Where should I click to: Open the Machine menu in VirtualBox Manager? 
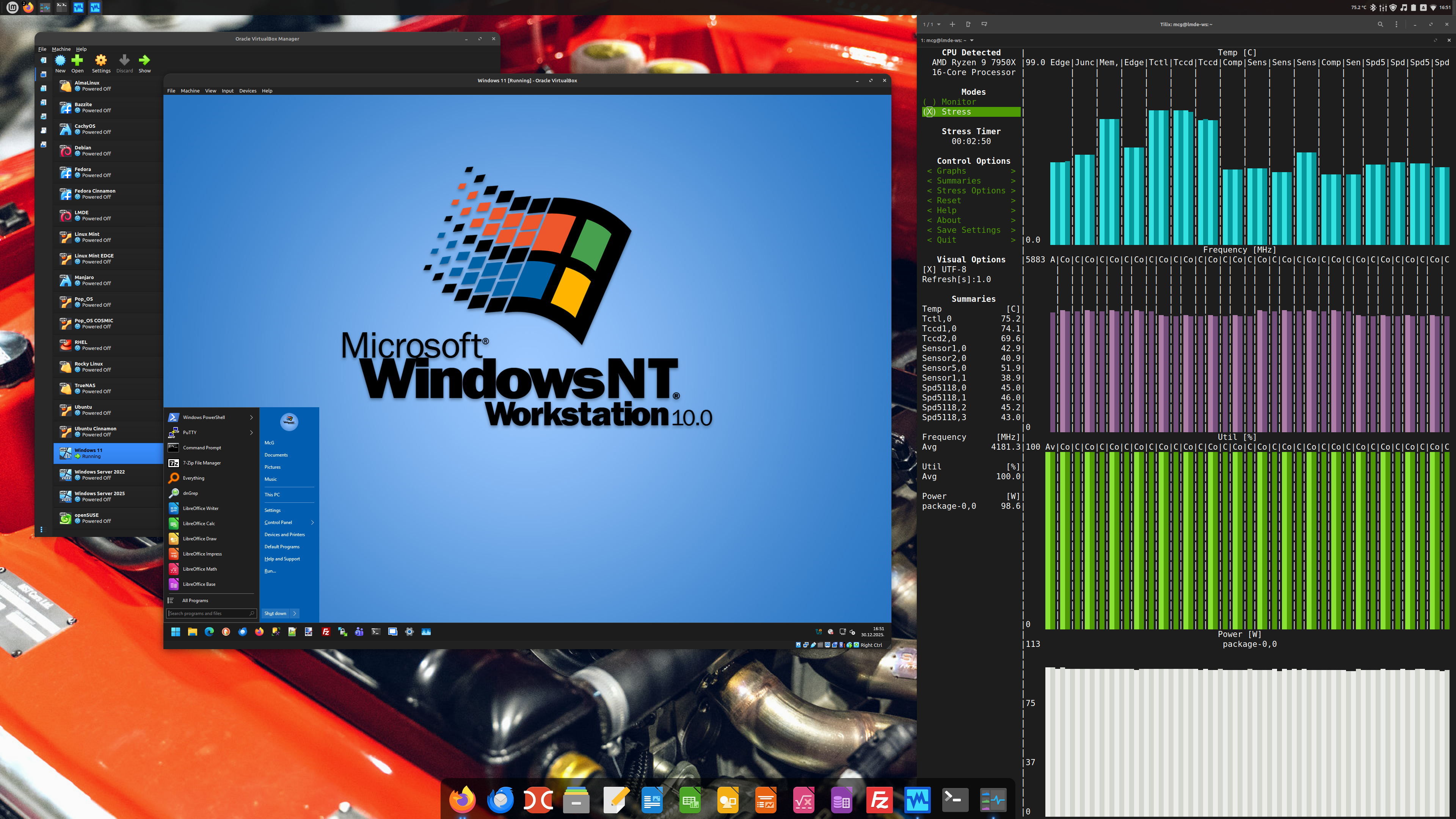coord(61,49)
